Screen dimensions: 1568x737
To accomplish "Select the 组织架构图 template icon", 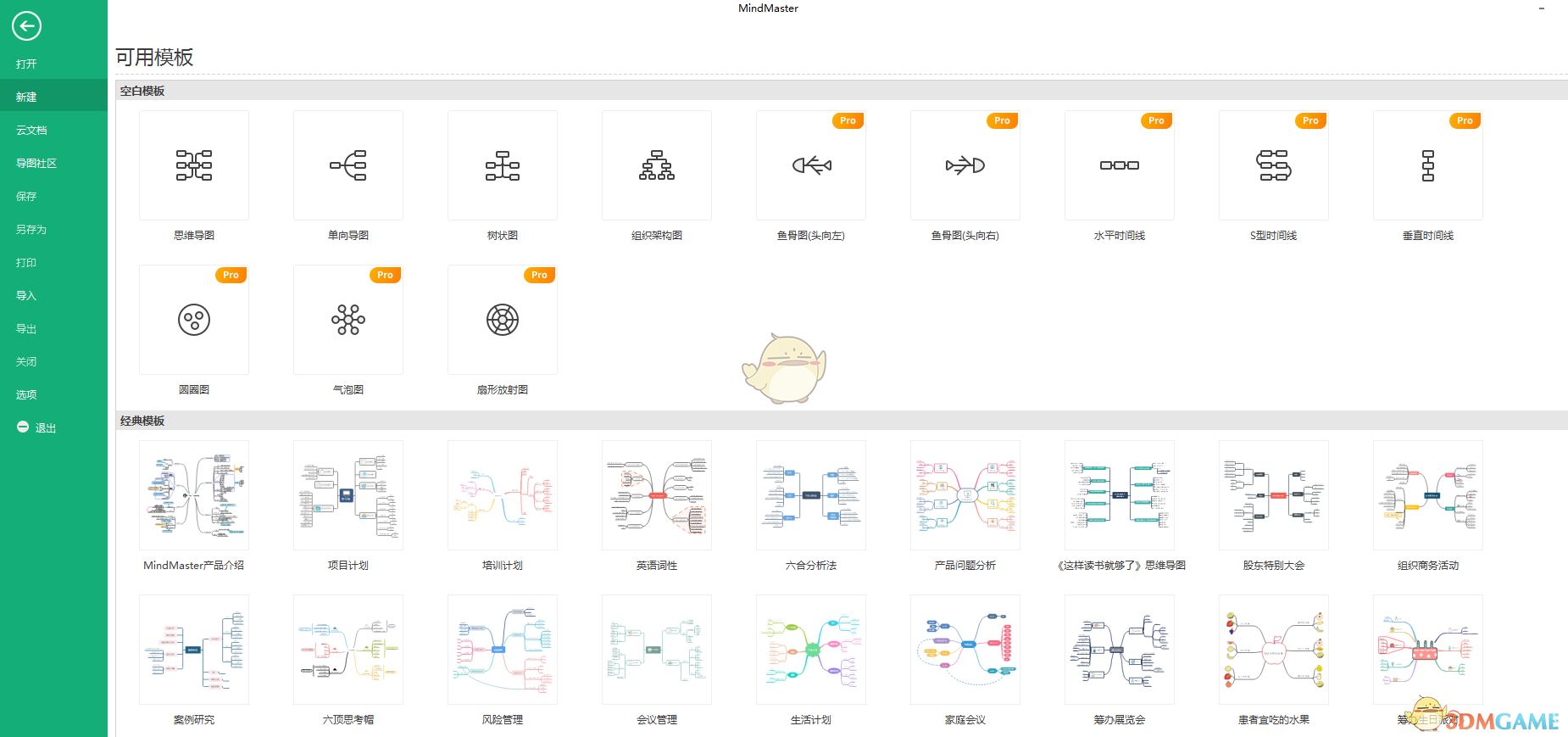I will (x=657, y=165).
